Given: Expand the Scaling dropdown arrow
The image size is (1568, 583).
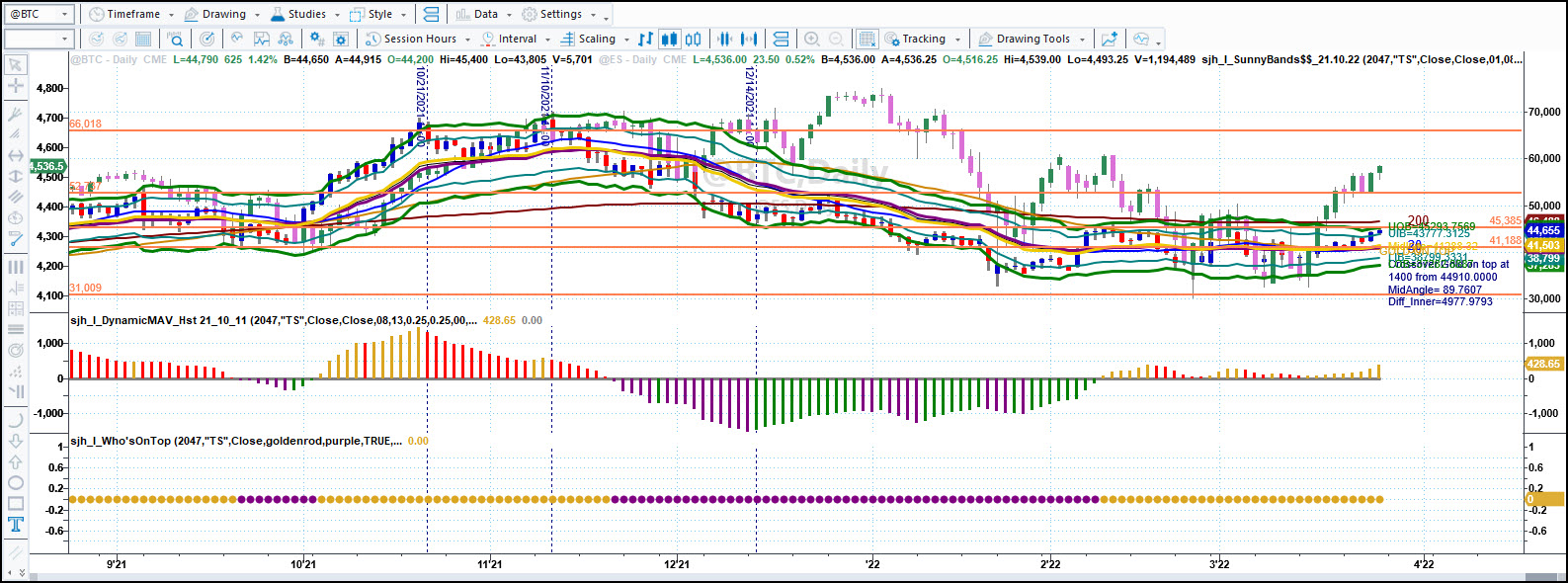Looking at the screenshot, I should [x=626, y=40].
